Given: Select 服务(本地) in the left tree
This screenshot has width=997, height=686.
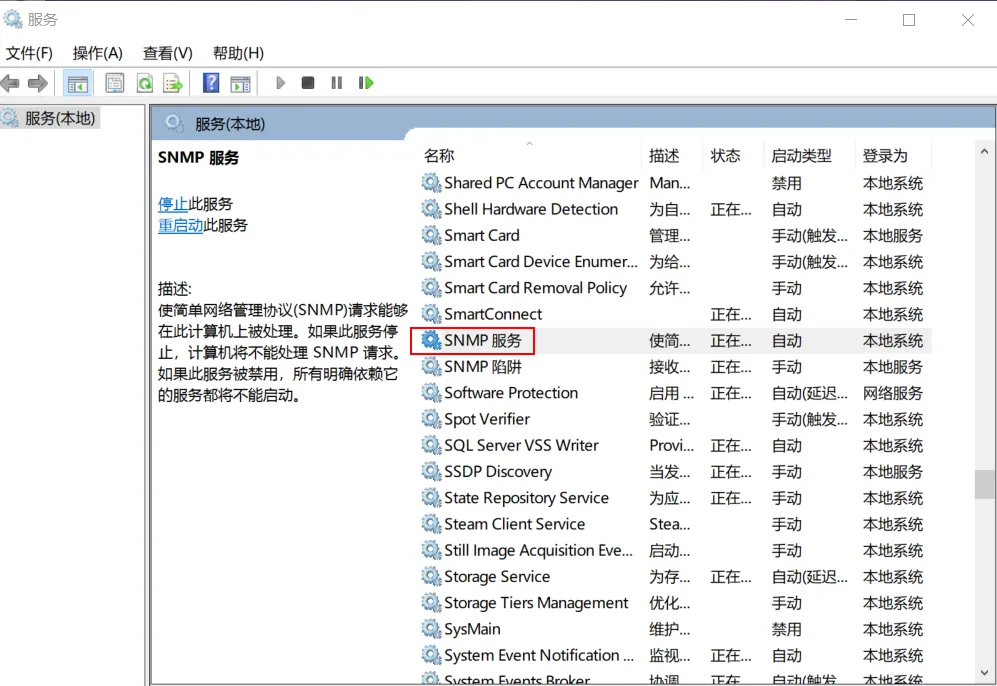Looking at the screenshot, I should (x=59, y=118).
